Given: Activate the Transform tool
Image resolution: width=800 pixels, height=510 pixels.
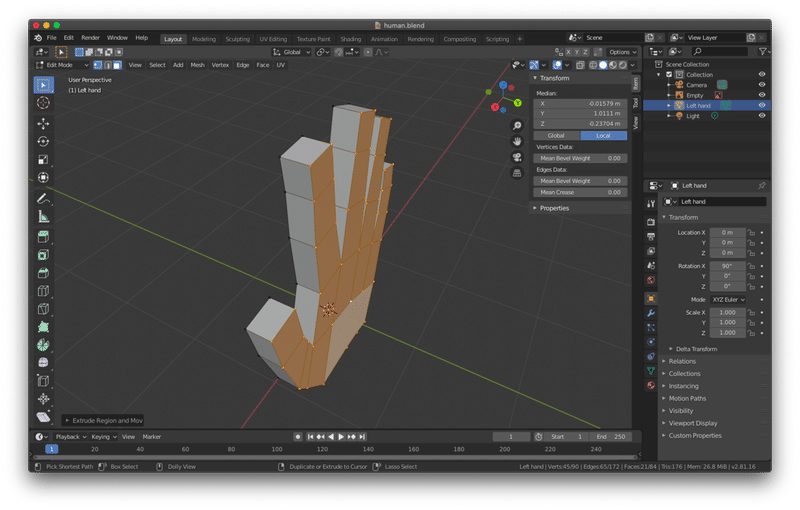Looking at the screenshot, I should click(43, 177).
